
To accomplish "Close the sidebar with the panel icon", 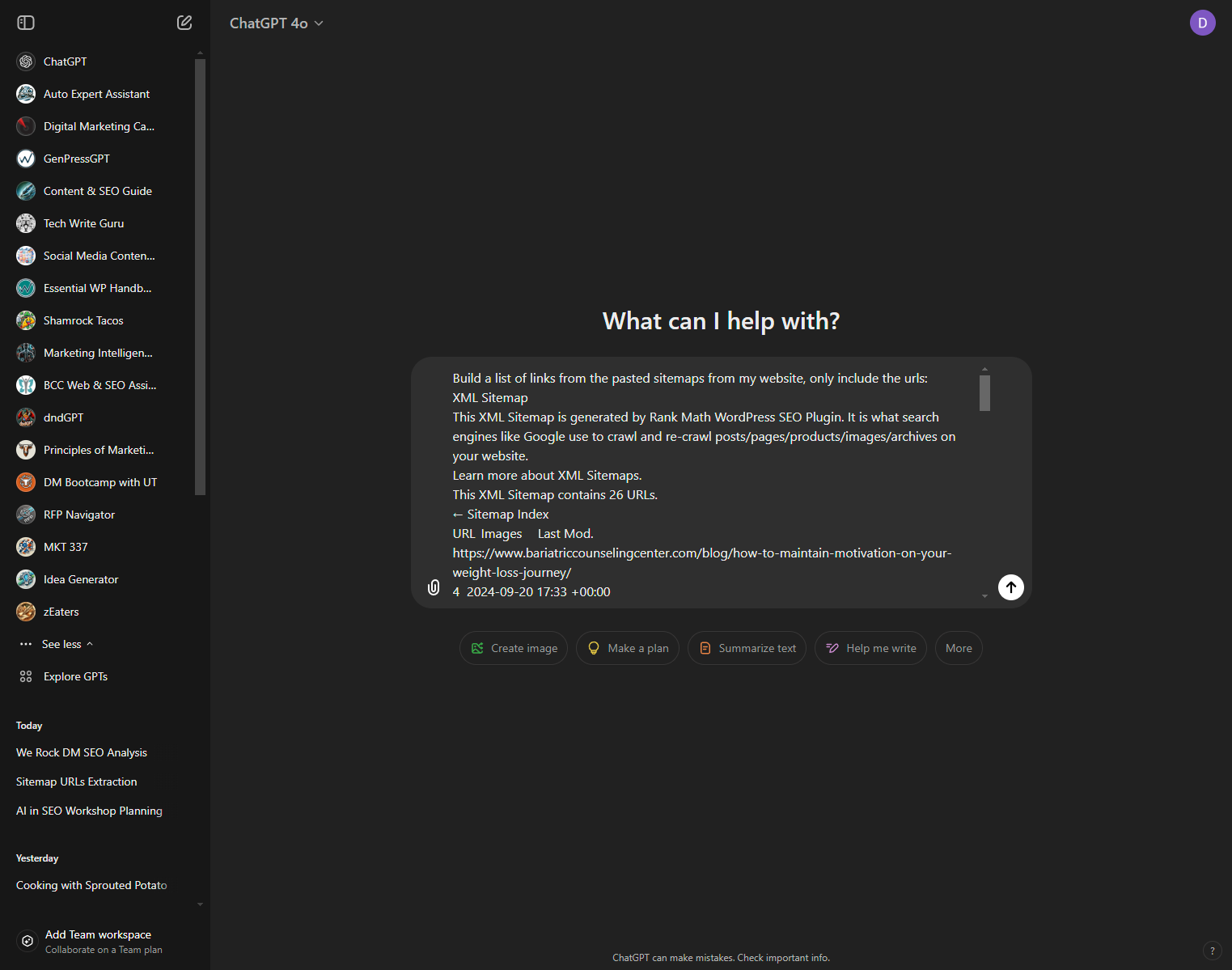I will click(x=26, y=23).
